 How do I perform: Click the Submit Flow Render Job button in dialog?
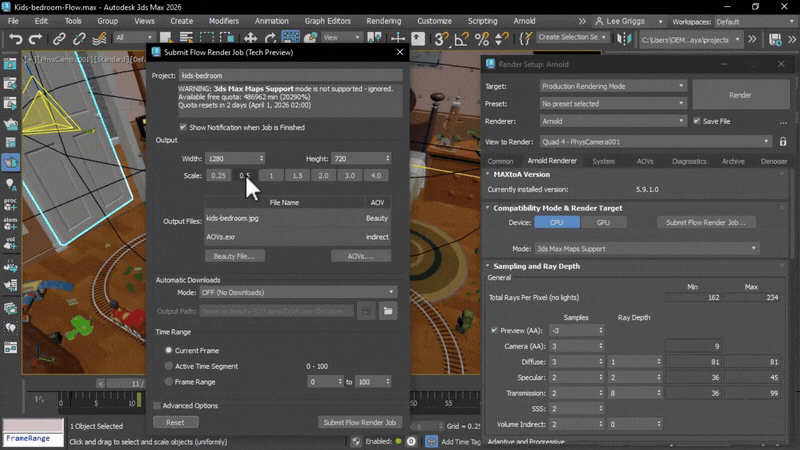[360, 422]
